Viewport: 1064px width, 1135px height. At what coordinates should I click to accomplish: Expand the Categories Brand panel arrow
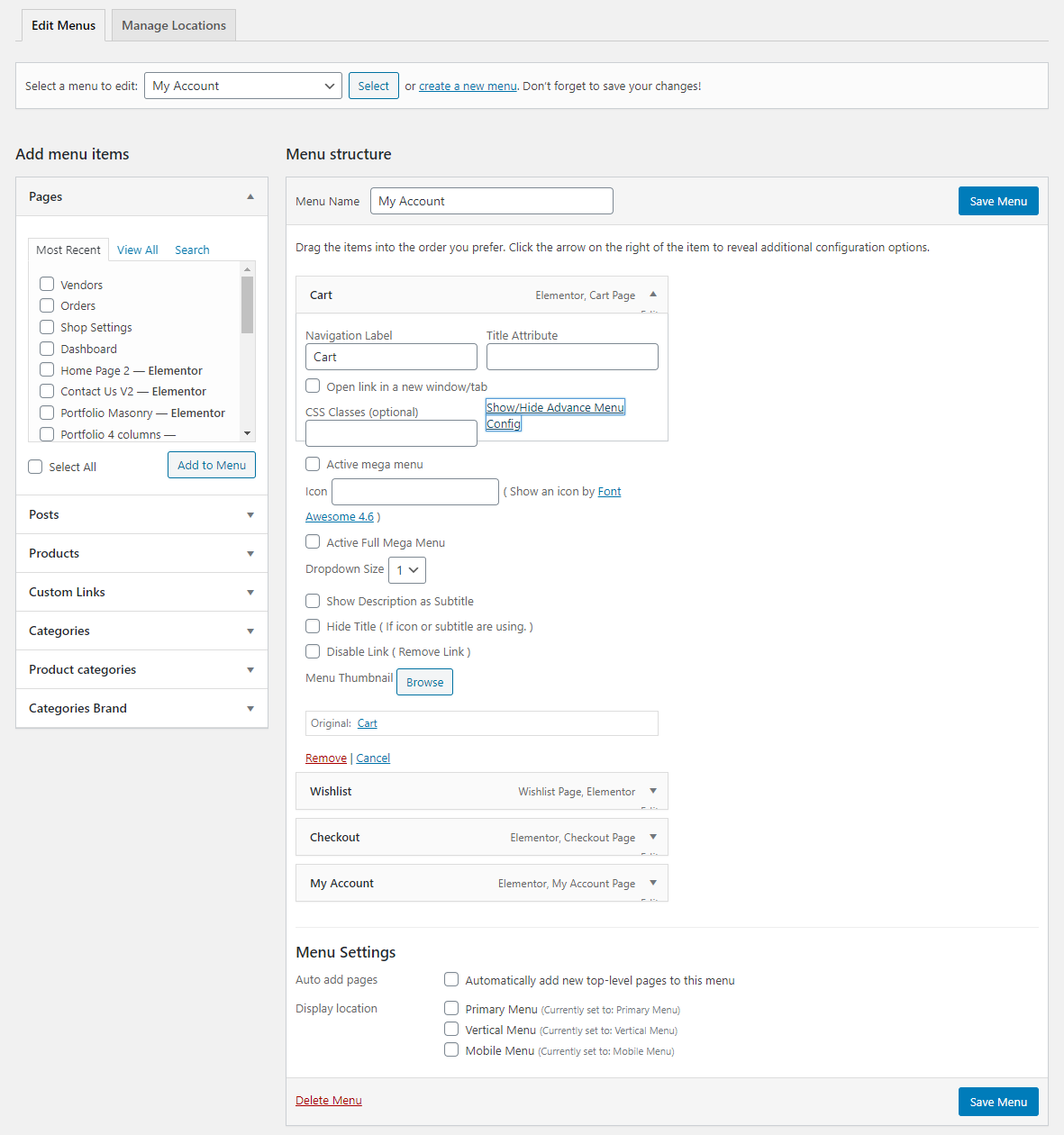[x=250, y=709]
